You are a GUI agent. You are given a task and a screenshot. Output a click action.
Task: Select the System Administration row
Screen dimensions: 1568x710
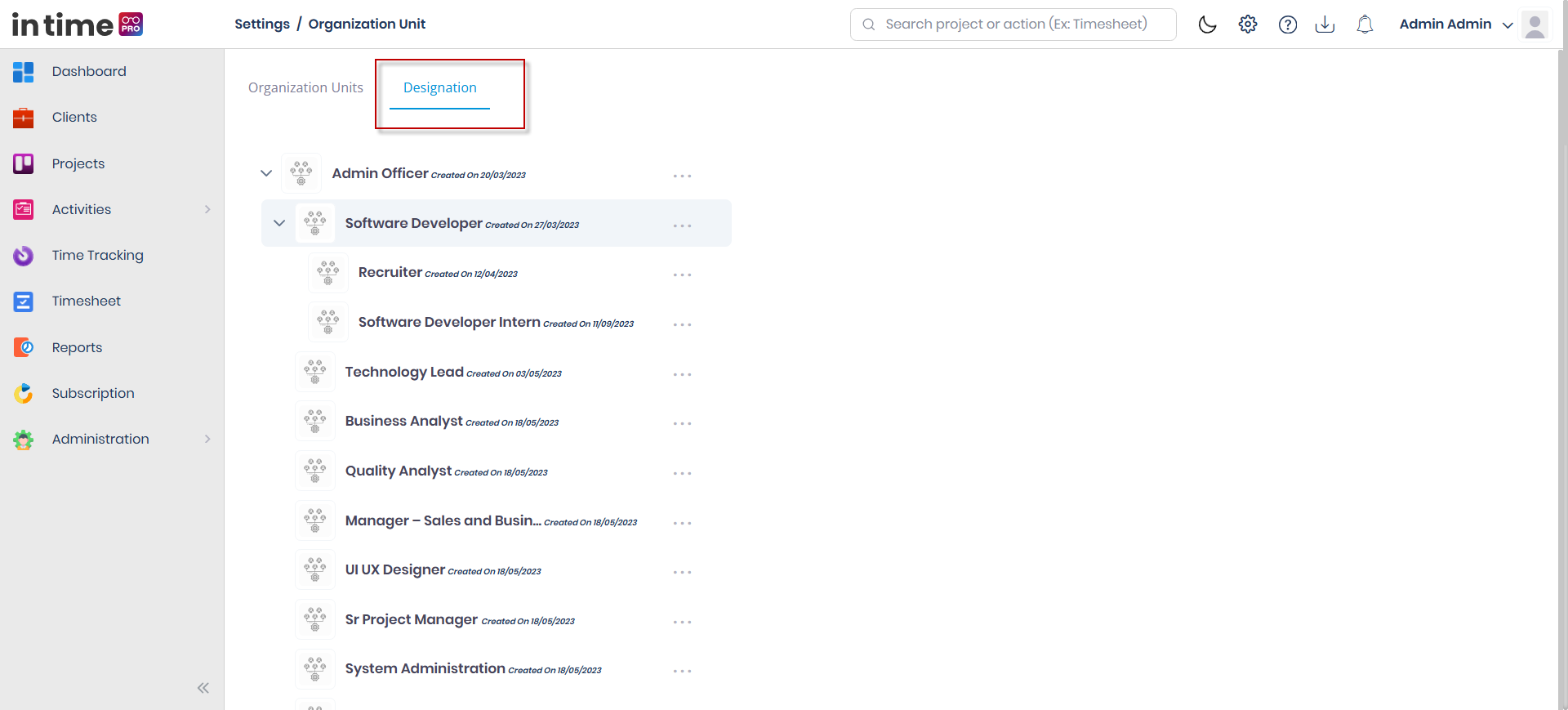(497, 669)
